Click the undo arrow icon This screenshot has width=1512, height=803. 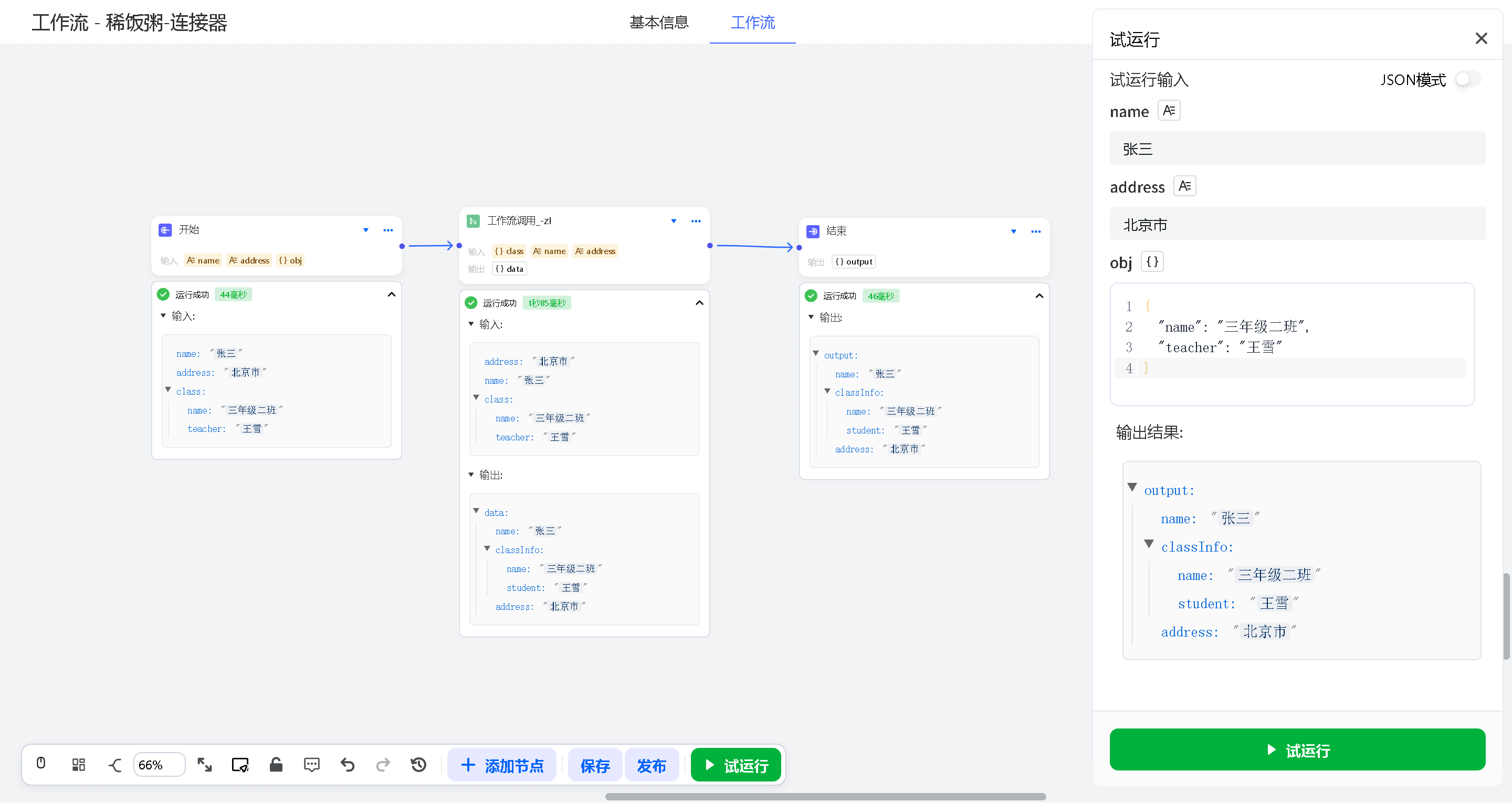coord(348,764)
